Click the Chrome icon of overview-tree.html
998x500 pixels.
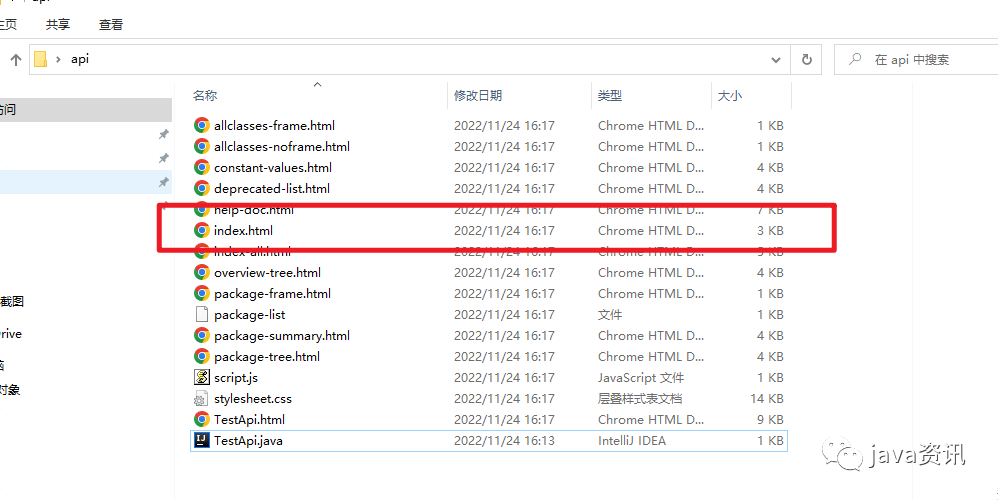202,272
